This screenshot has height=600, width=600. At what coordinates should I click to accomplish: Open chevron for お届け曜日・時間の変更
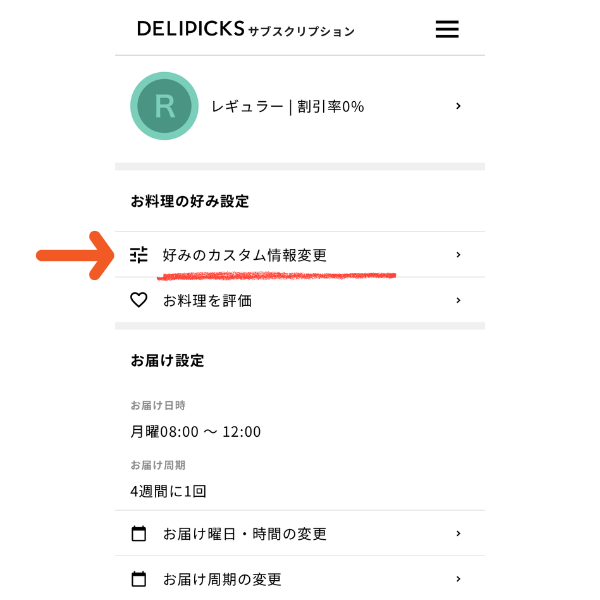pyautogui.click(x=458, y=534)
